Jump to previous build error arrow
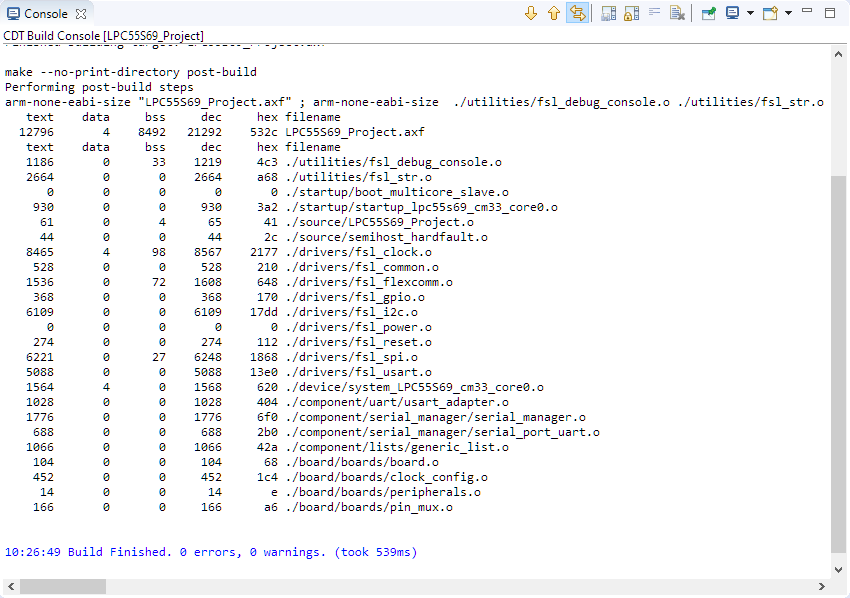This screenshot has height=598, width=850. pos(553,13)
